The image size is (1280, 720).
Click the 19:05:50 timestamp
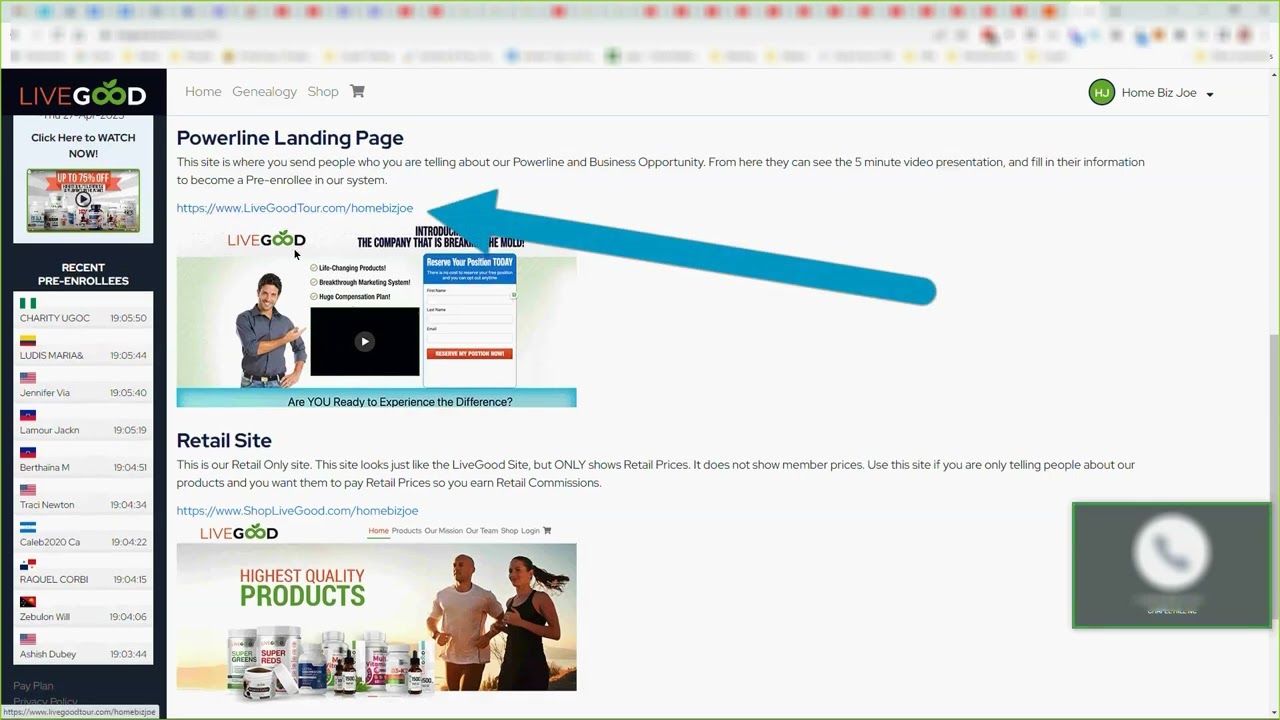pos(129,318)
